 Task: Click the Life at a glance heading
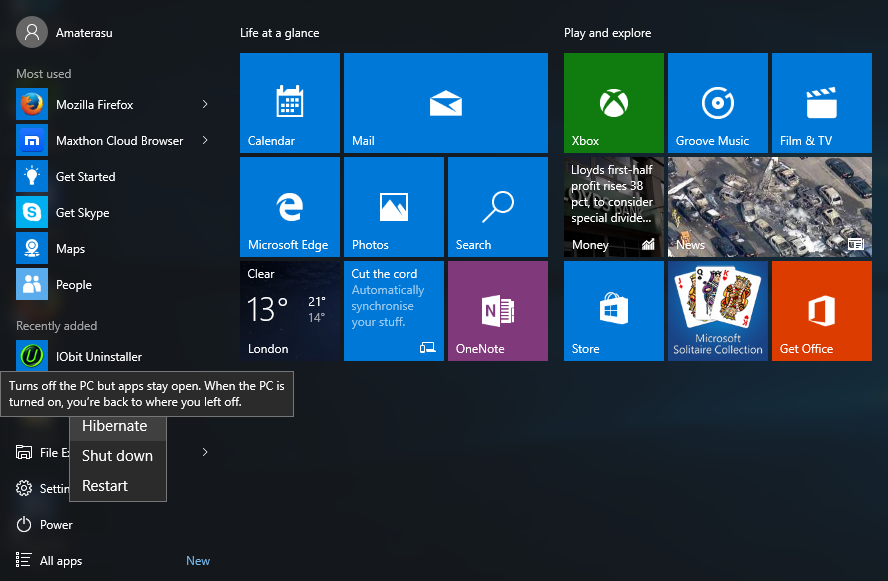pos(280,33)
